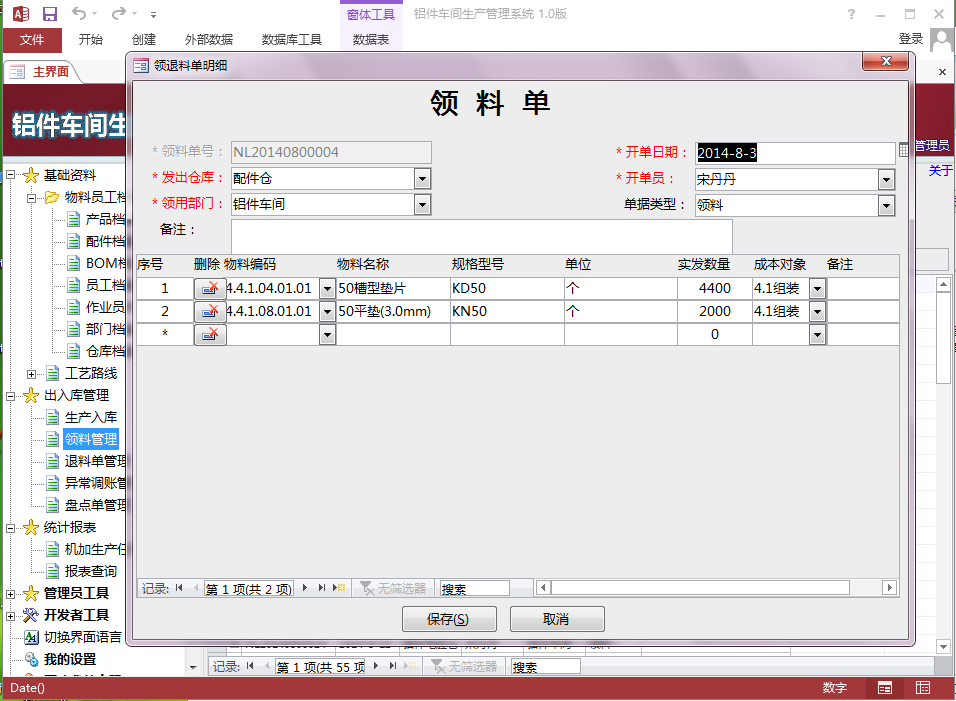This screenshot has height=701, width=956.
Task: Select 生产入库 in the tree
Action: [x=91, y=418]
